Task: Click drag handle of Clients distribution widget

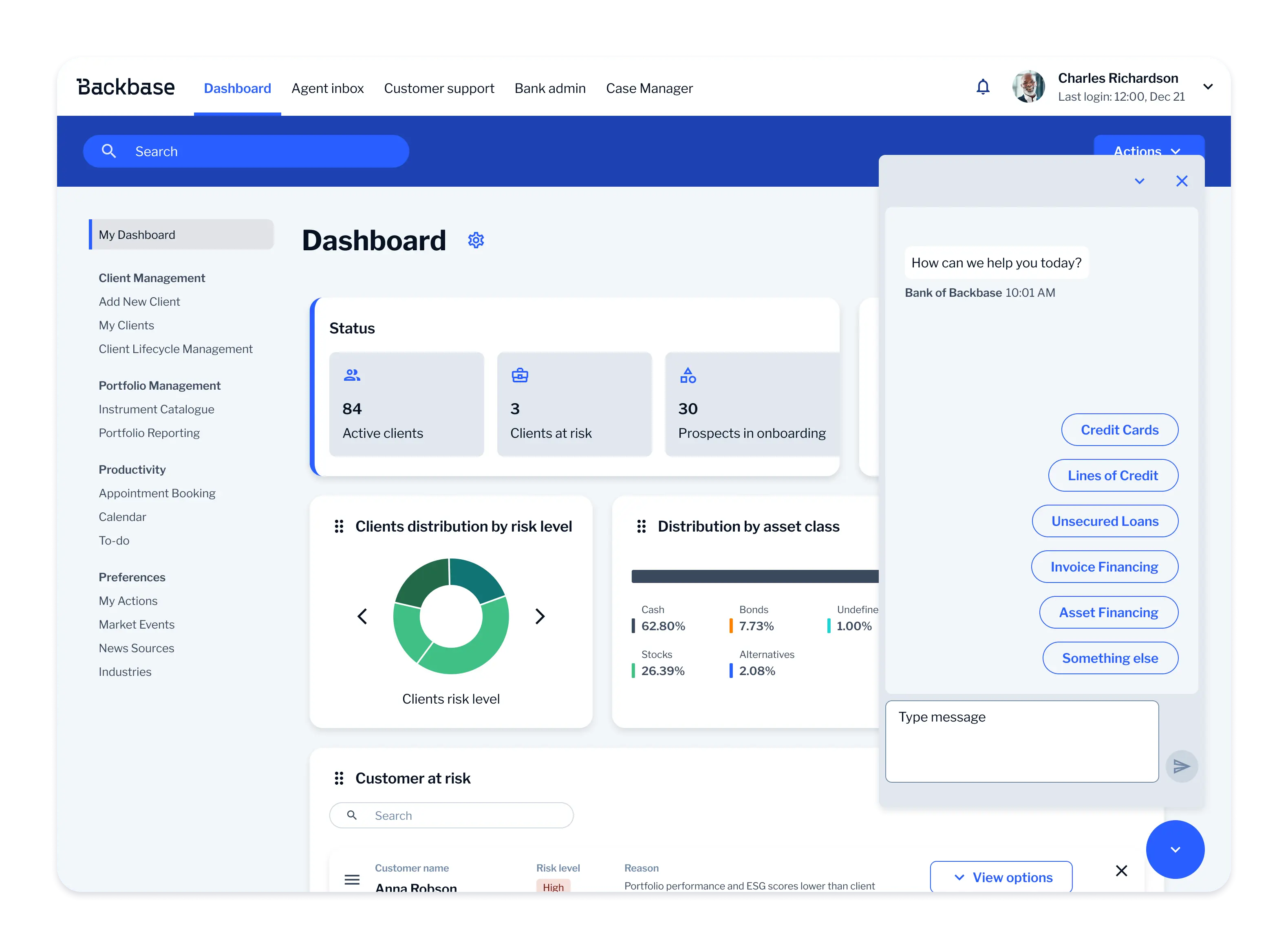Action: point(339,526)
